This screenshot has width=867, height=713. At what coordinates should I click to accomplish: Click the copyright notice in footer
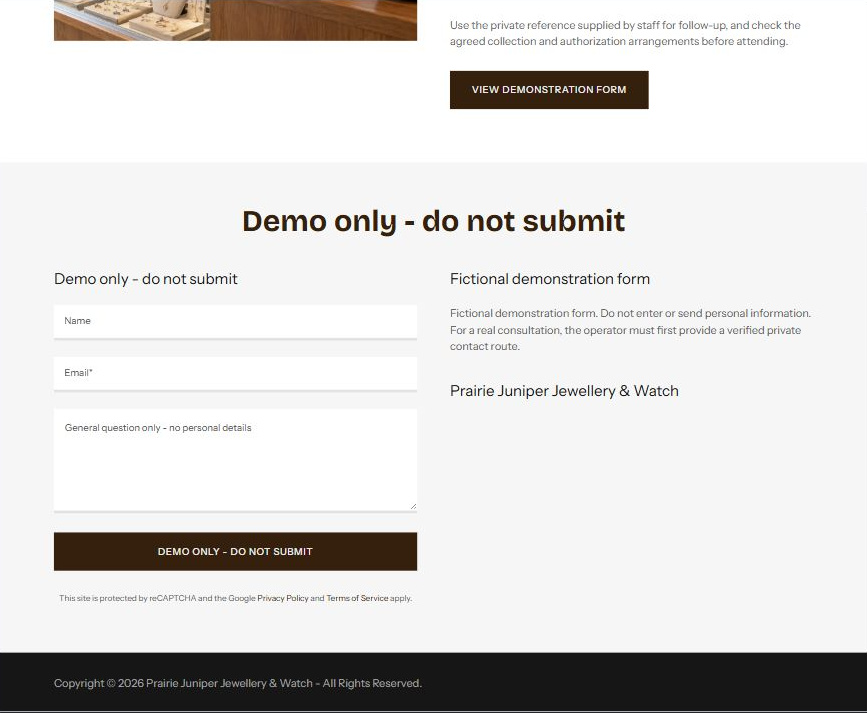click(238, 683)
